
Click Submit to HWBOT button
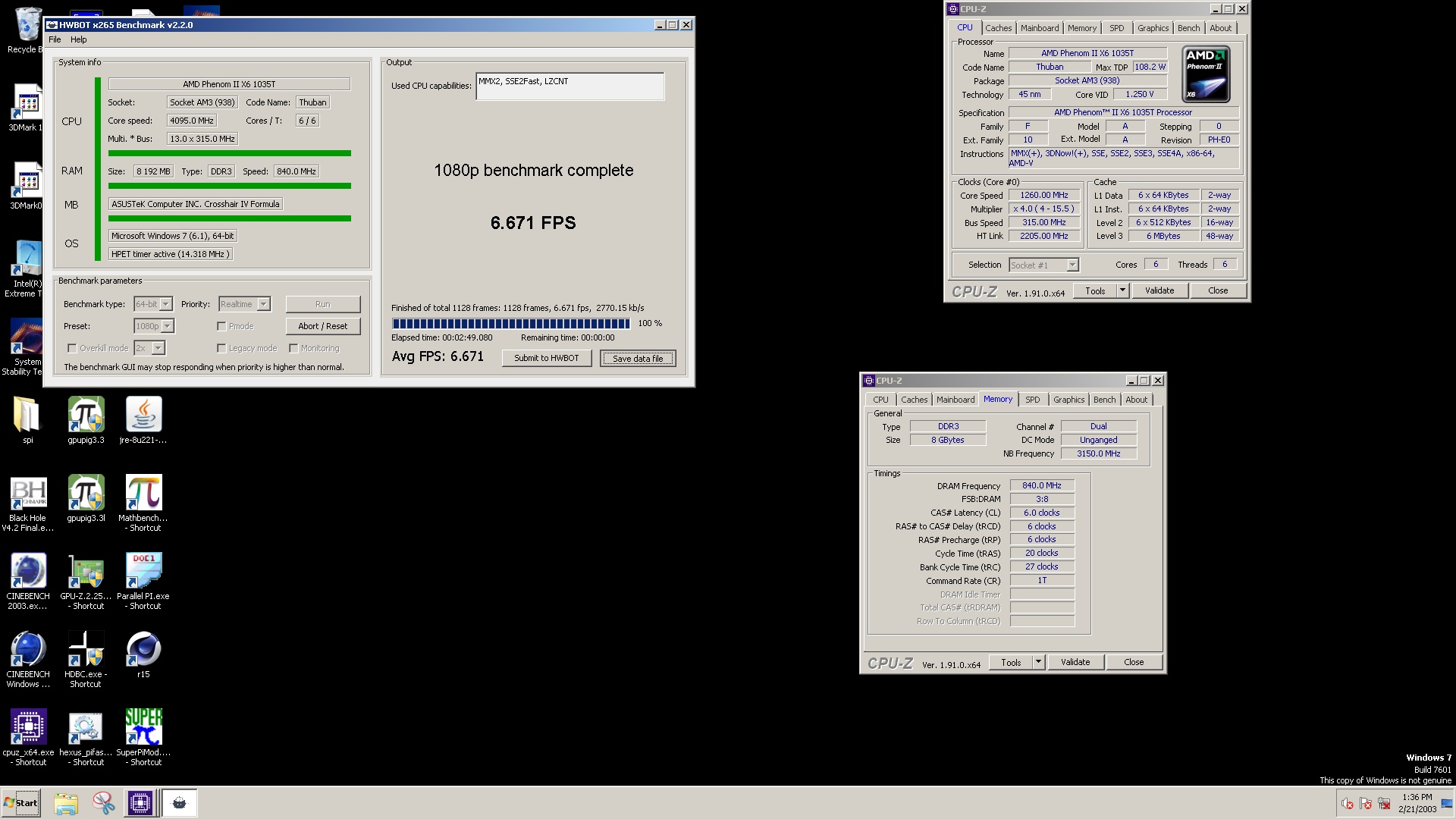click(x=546, y=358)
